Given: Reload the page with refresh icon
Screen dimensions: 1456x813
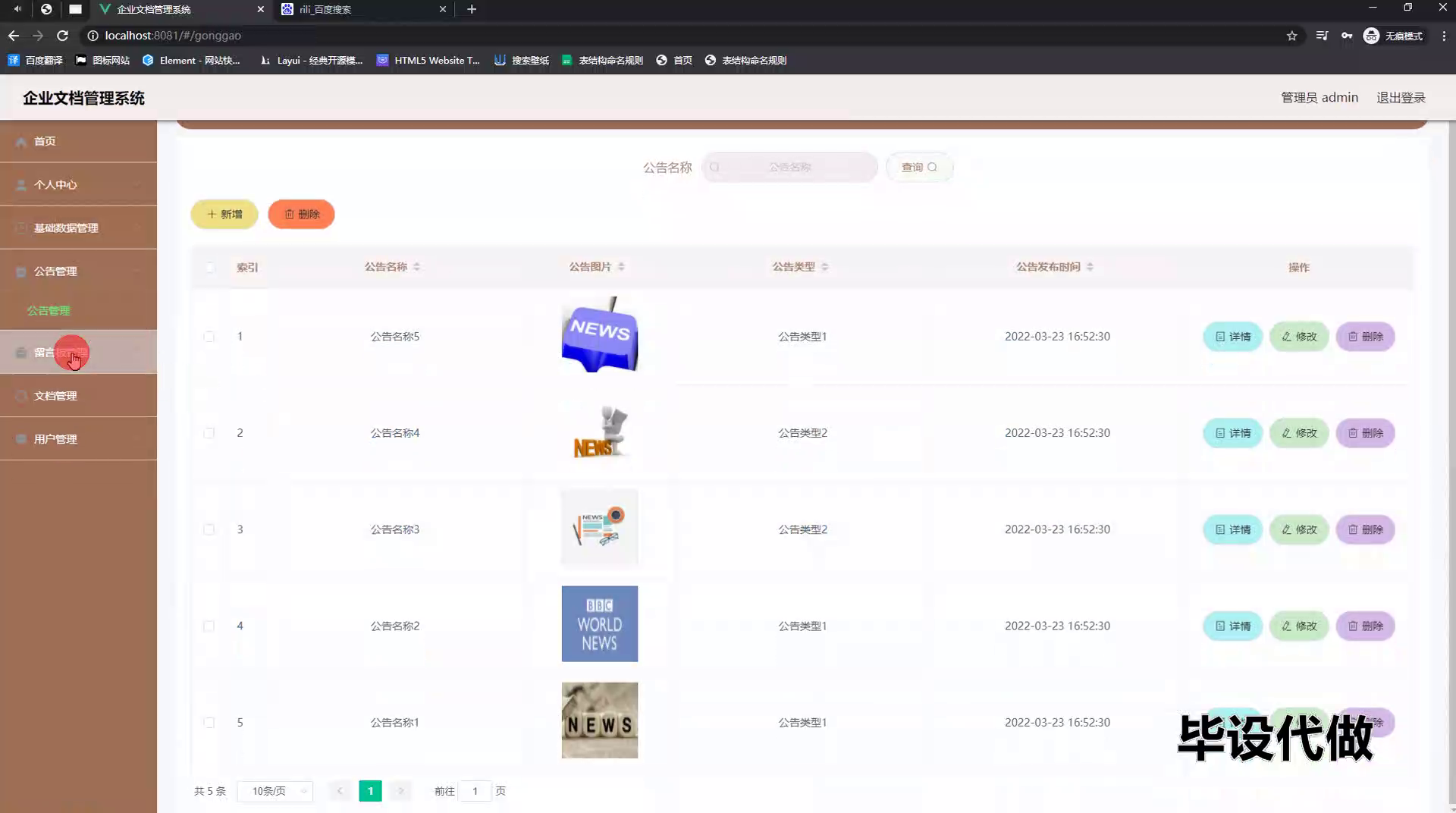Looking at the screenshot, I should 63,36.
